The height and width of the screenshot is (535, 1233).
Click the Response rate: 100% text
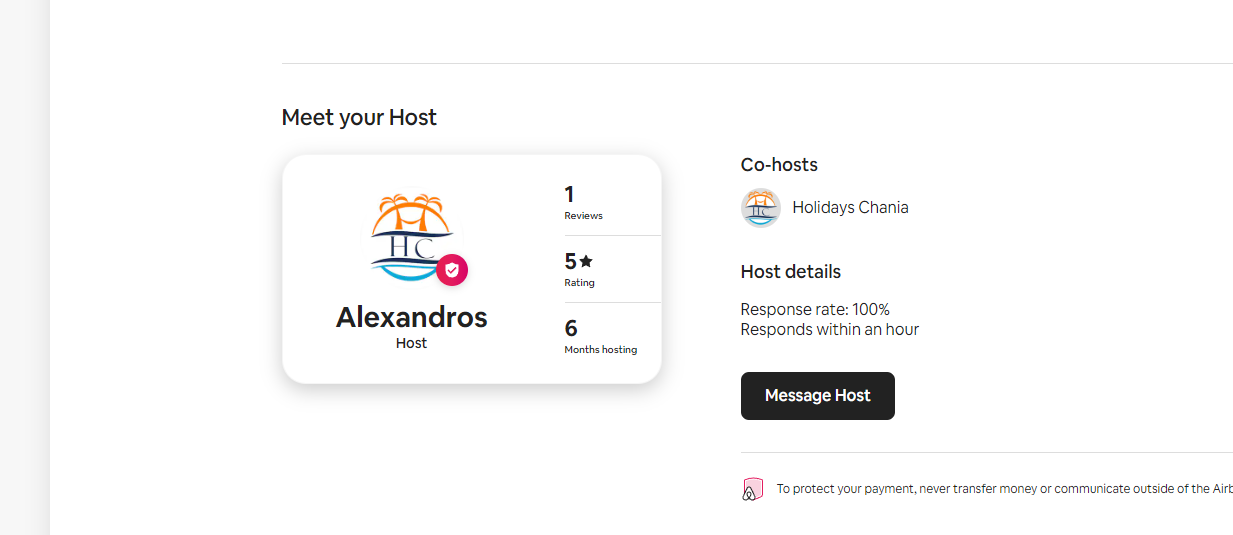point(815,309)
